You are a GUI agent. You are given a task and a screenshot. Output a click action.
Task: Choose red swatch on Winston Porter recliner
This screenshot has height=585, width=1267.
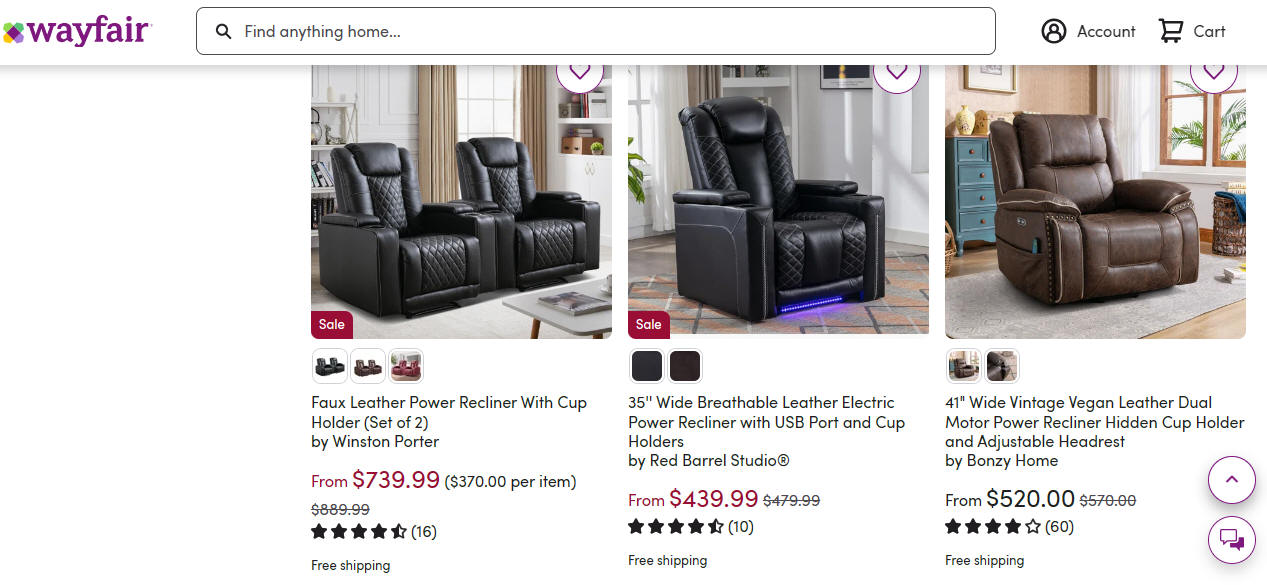(406, 366)
